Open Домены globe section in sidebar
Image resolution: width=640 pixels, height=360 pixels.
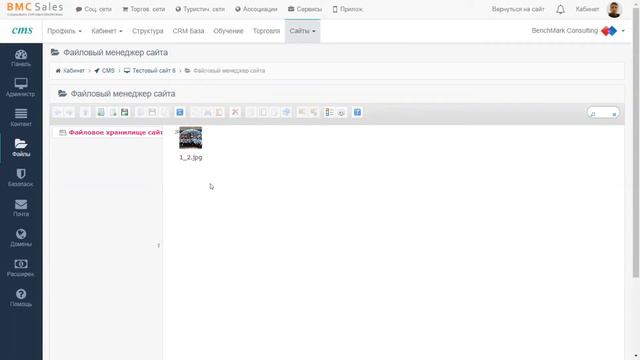click(21, 238)
